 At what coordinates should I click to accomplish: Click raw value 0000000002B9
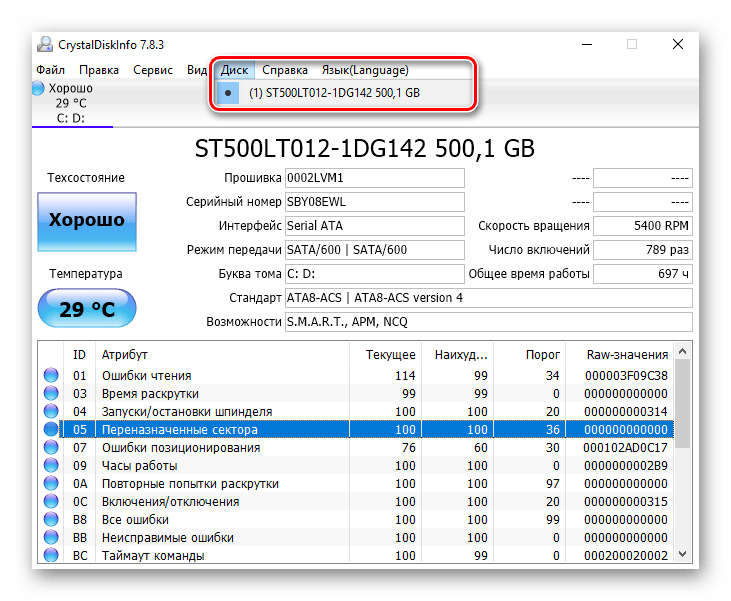(626, 465)
